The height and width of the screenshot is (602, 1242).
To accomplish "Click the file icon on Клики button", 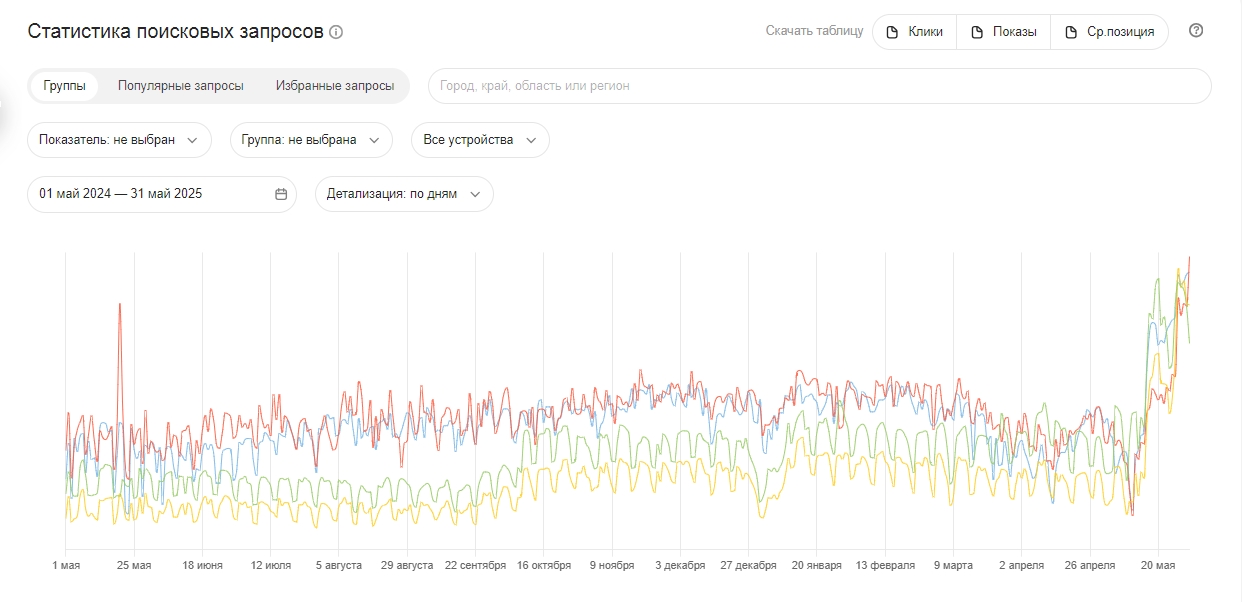I will tap(893, 32).
